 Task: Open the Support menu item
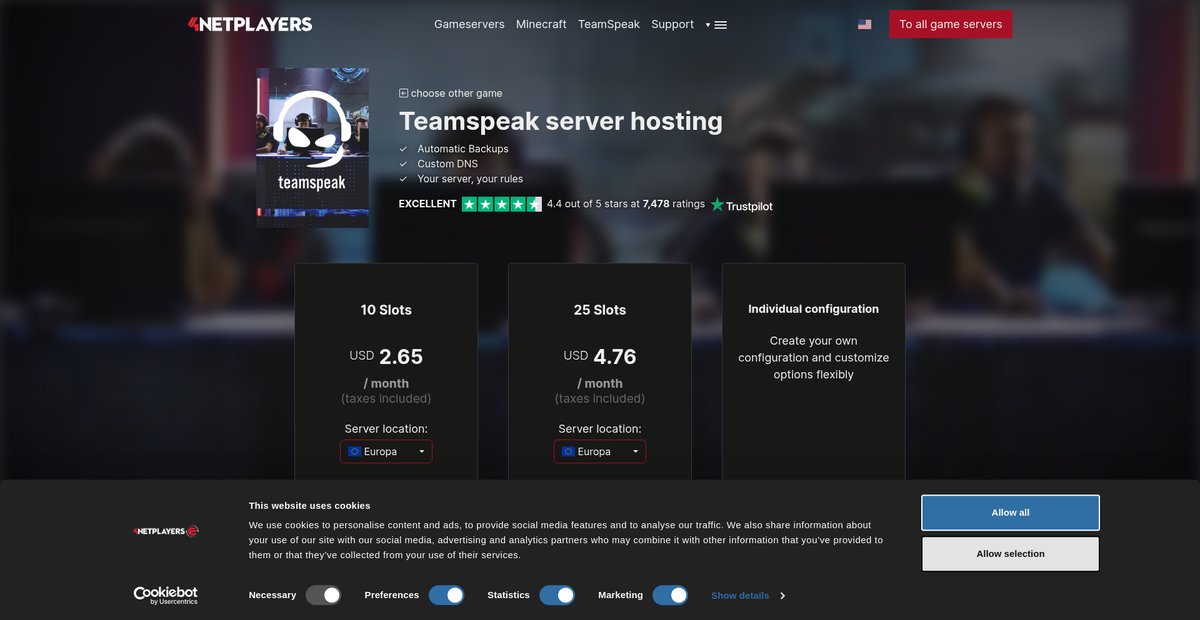(x=672, y=24)
